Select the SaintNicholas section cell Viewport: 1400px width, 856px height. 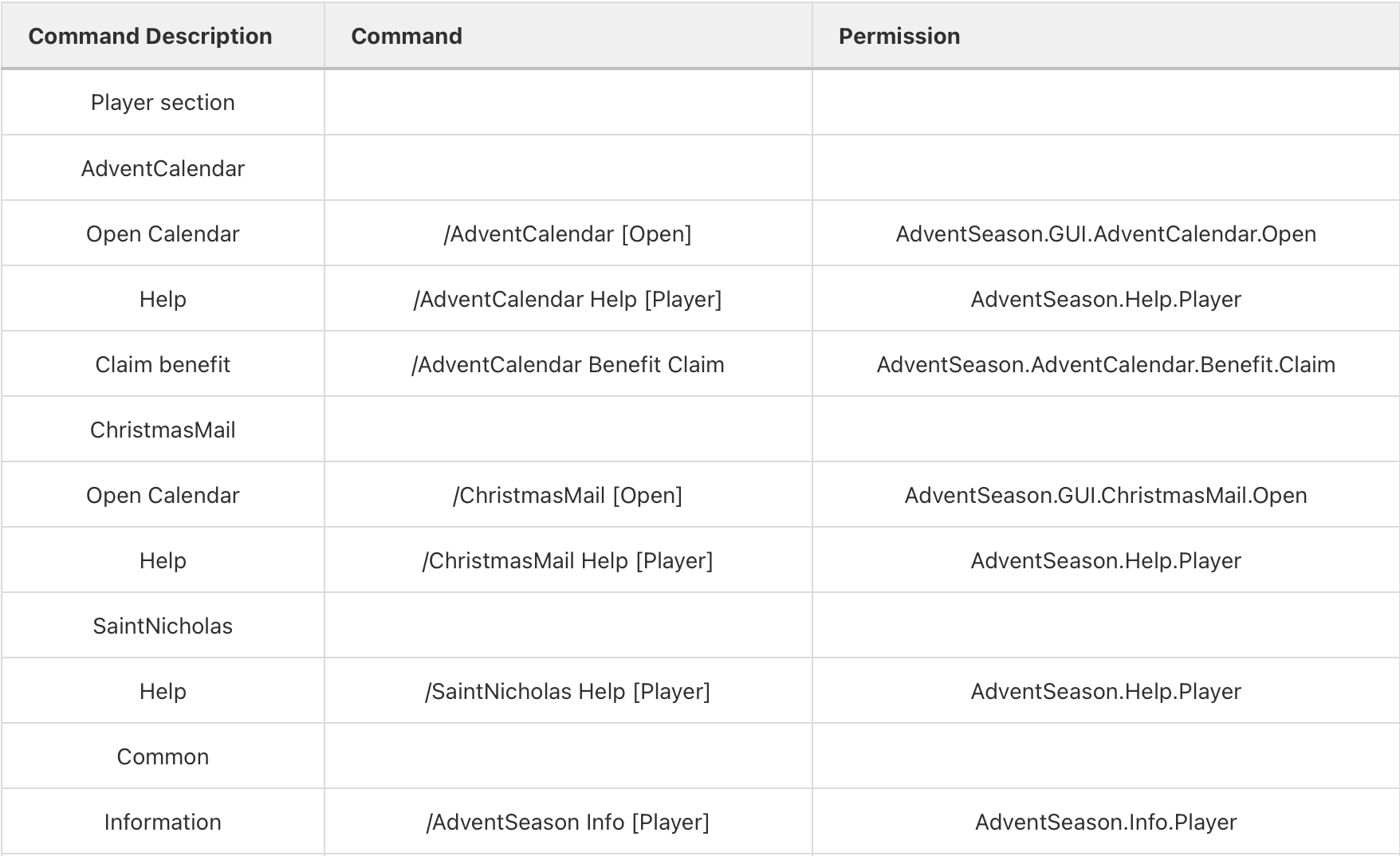point(163,626)
